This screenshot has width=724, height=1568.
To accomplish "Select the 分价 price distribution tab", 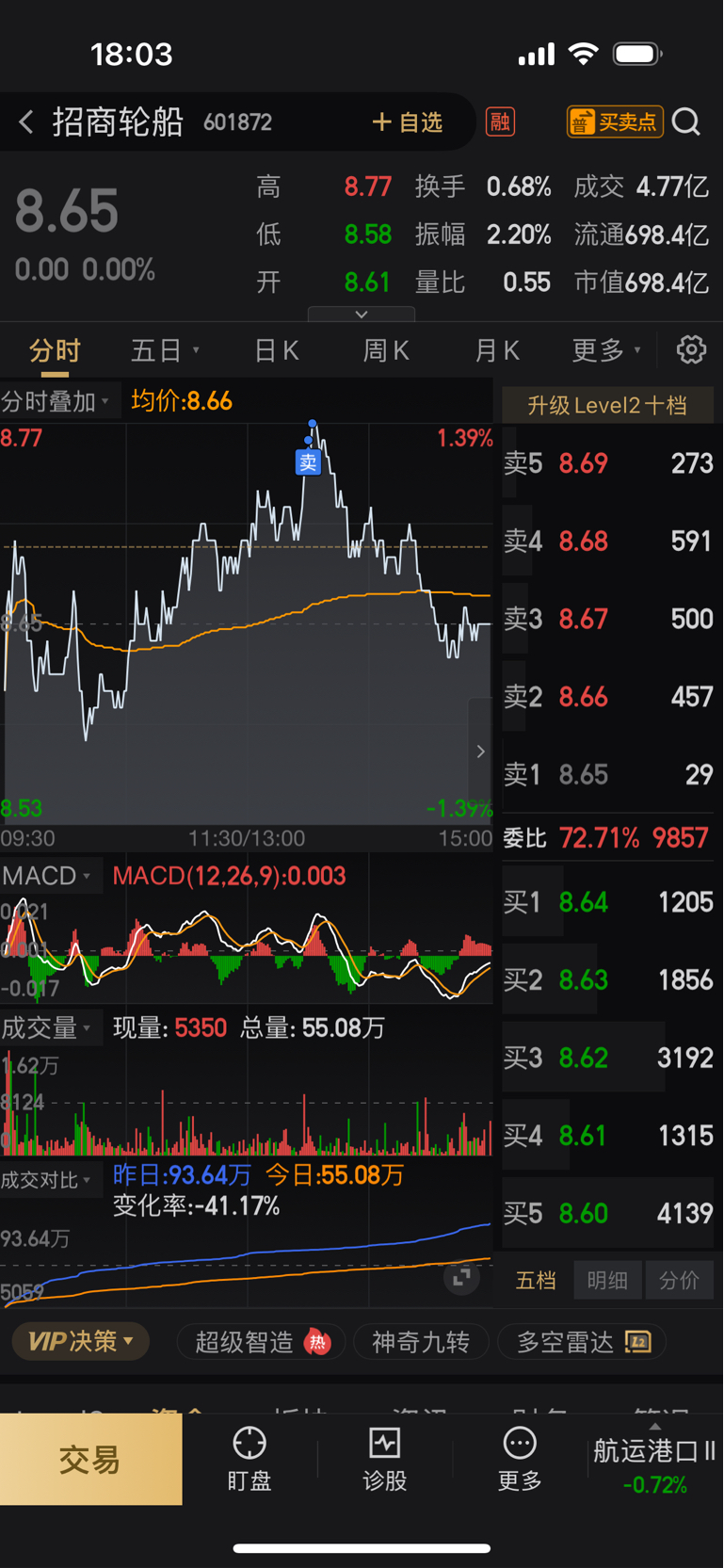I will coord(679,1280).
